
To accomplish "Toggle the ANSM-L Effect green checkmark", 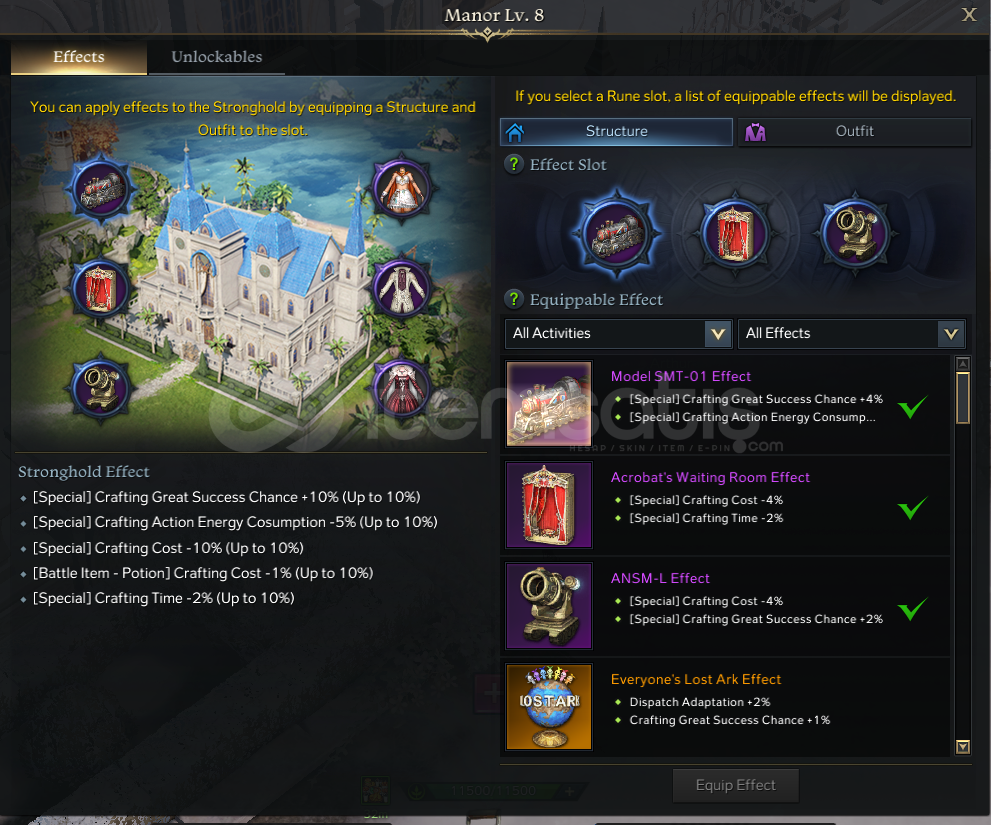I will click(912, 609).
